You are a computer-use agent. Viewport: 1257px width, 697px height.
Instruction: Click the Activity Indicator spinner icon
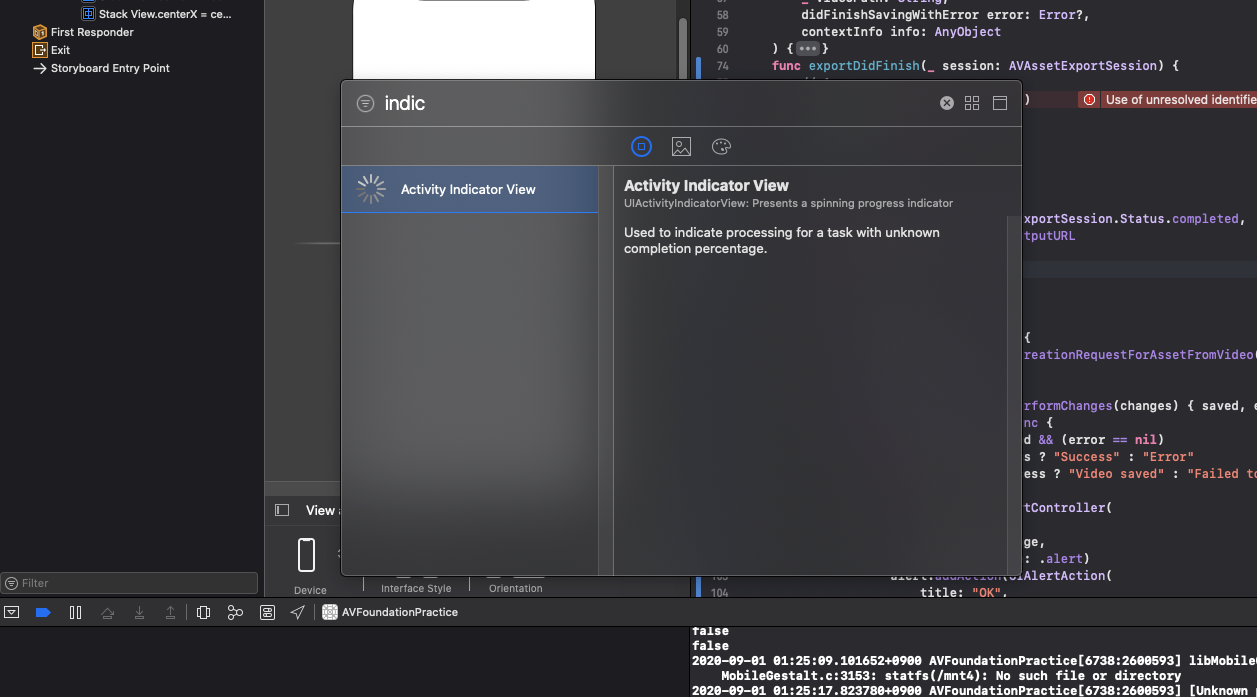coord(371,189)
